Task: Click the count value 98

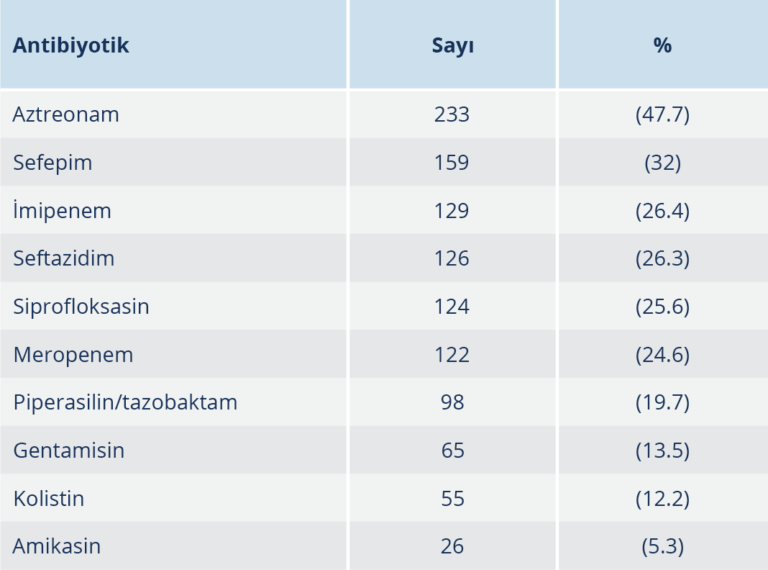Action: (452, 402)
